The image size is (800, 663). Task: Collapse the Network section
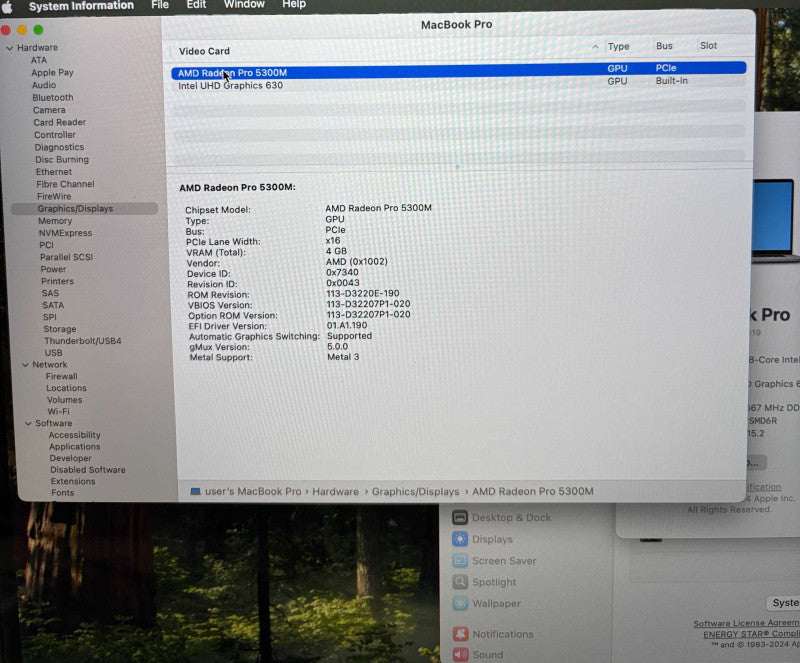(26, 365)
